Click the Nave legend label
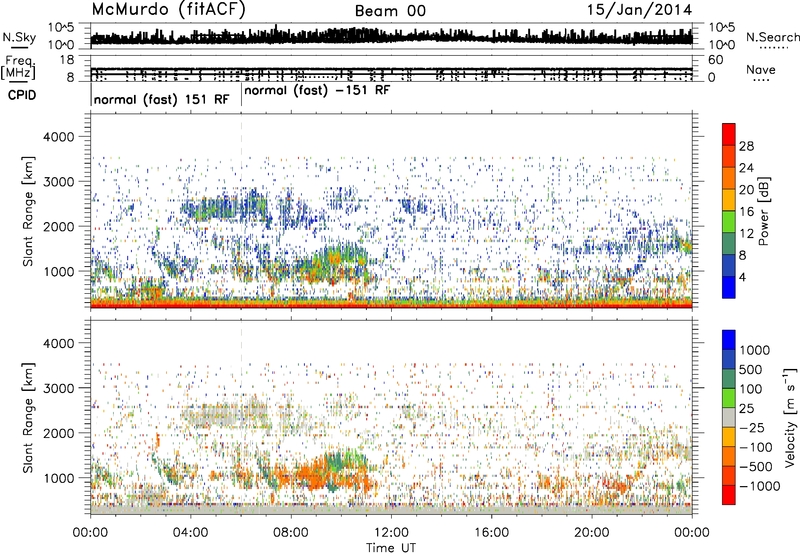Viewport: 800px width, 554px height. pyautogui.click(x=760, y=69)
